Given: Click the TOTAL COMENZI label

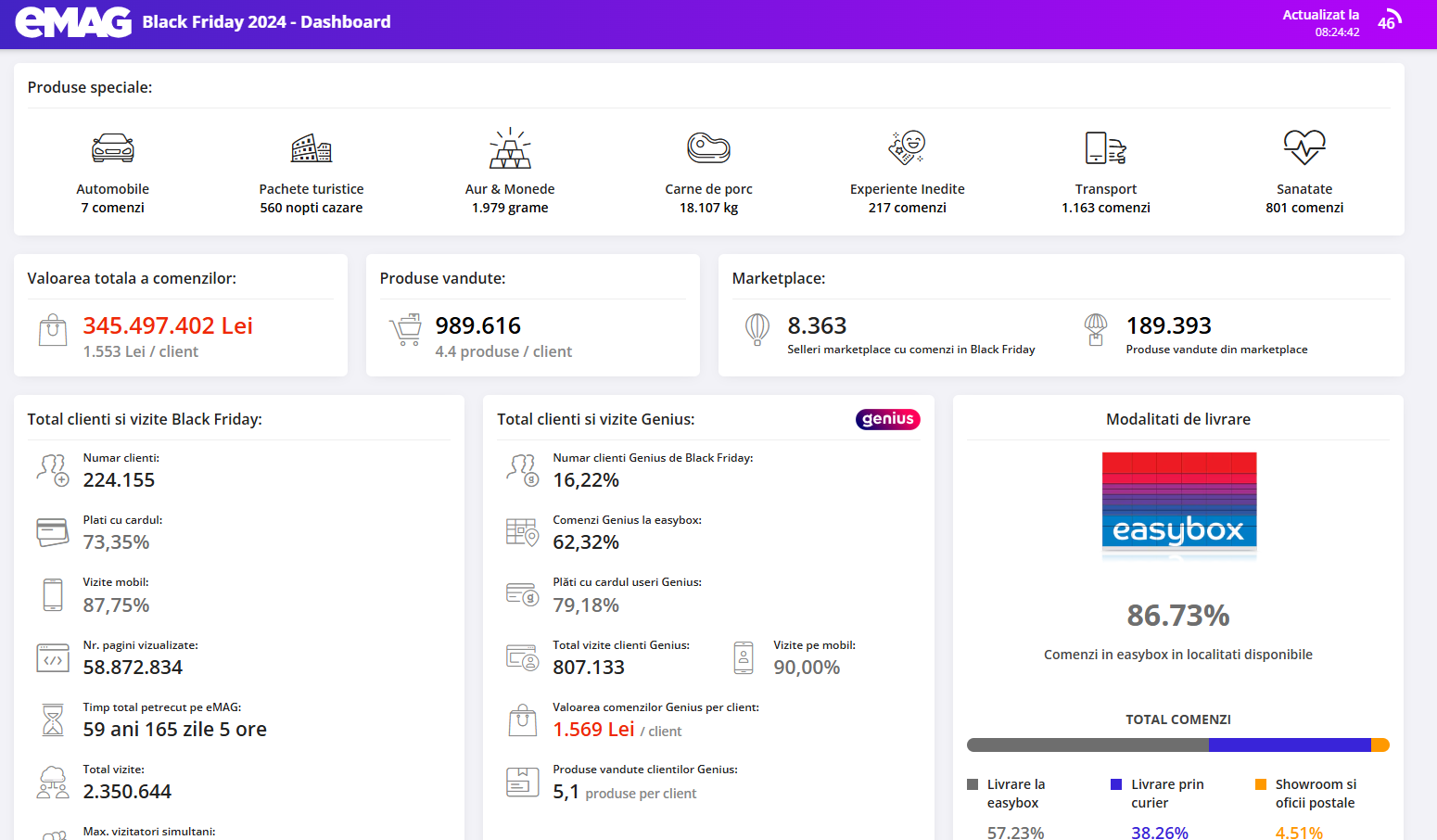Looking at the screenshot, I should pyautogui.click(x=1178, y=719).
